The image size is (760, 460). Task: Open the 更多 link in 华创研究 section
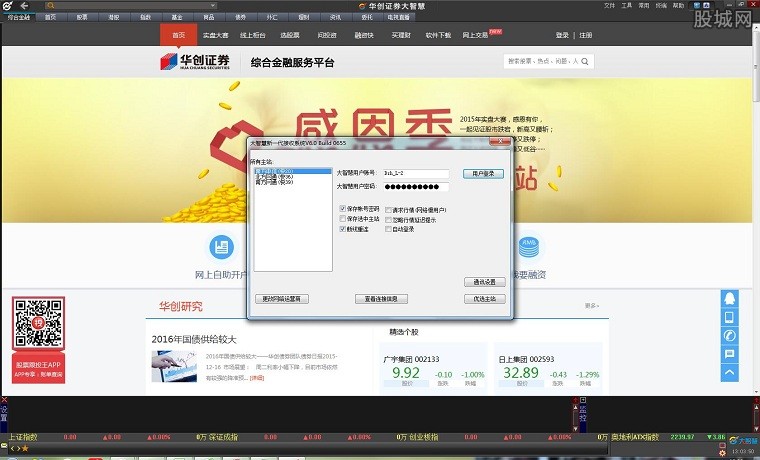[x=591, y=306]
